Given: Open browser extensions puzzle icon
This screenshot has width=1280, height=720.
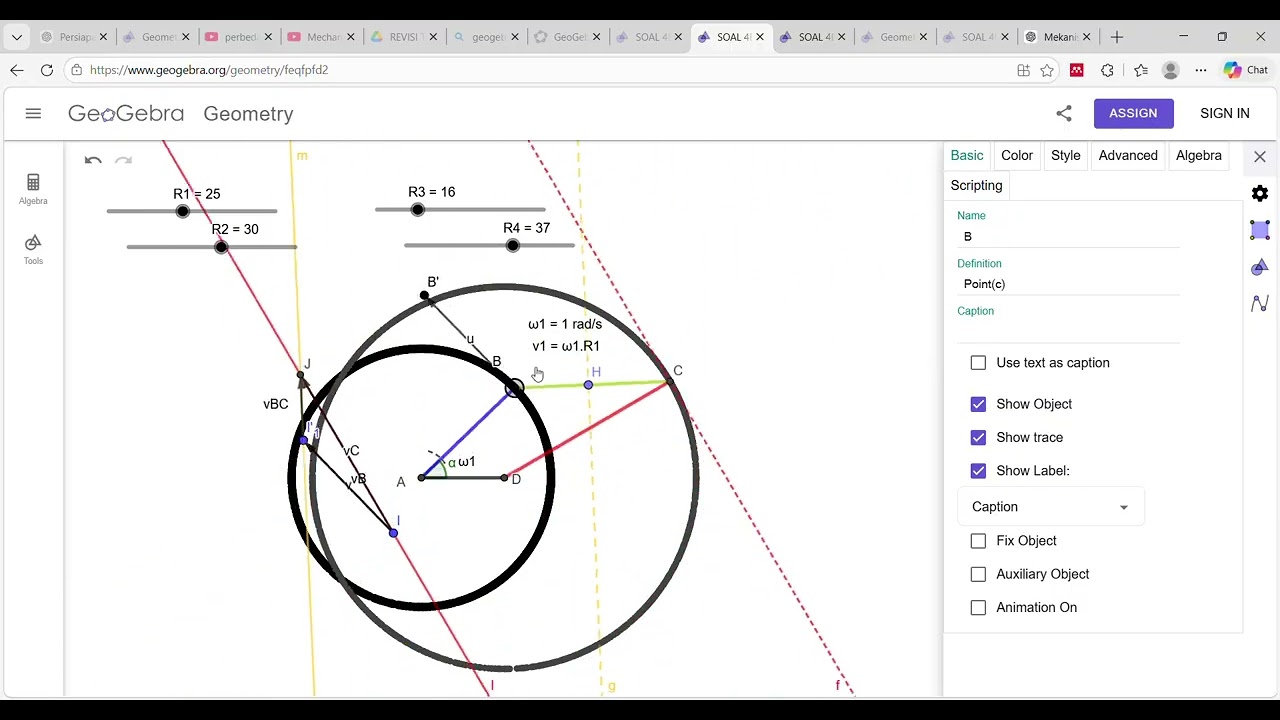Looking at the screenshot, I should click(x=1107, y=70).
